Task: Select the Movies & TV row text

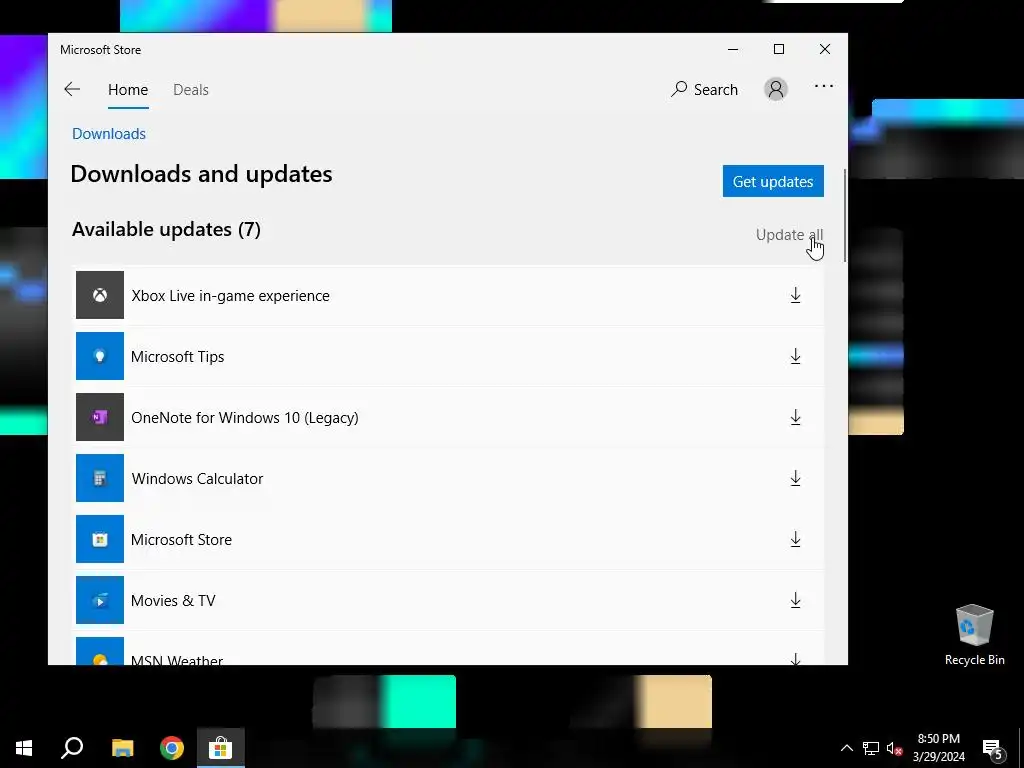Action: pyautogui.click(x=173, y=601)
